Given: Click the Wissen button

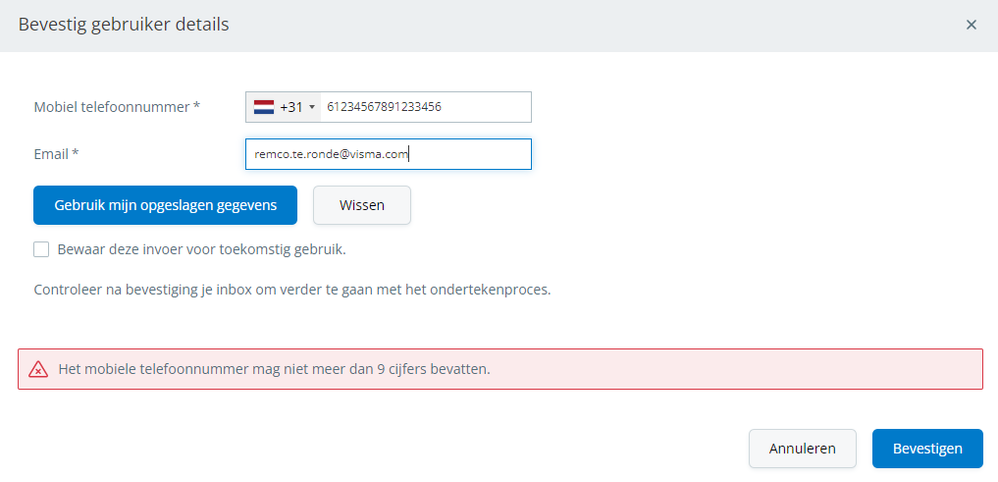Looking at the screenshot, I should click(x=362, y=205).
